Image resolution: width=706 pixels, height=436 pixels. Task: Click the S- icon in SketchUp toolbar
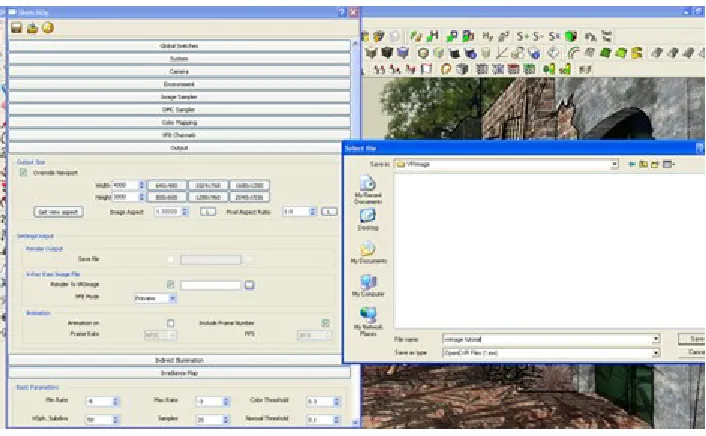(x=538, y=36)
